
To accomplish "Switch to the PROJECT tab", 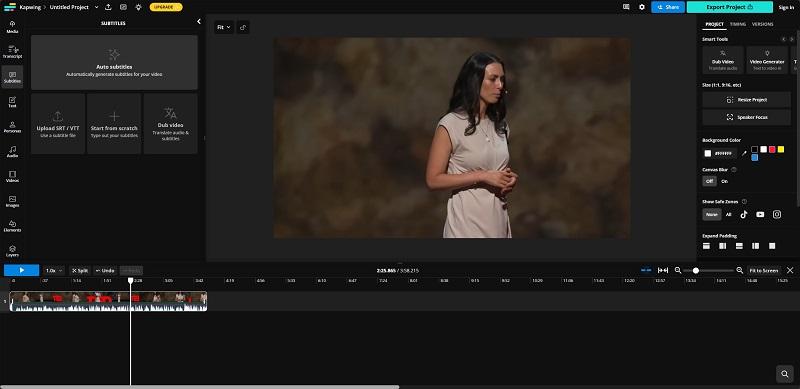I will click(x=714, y=24).
